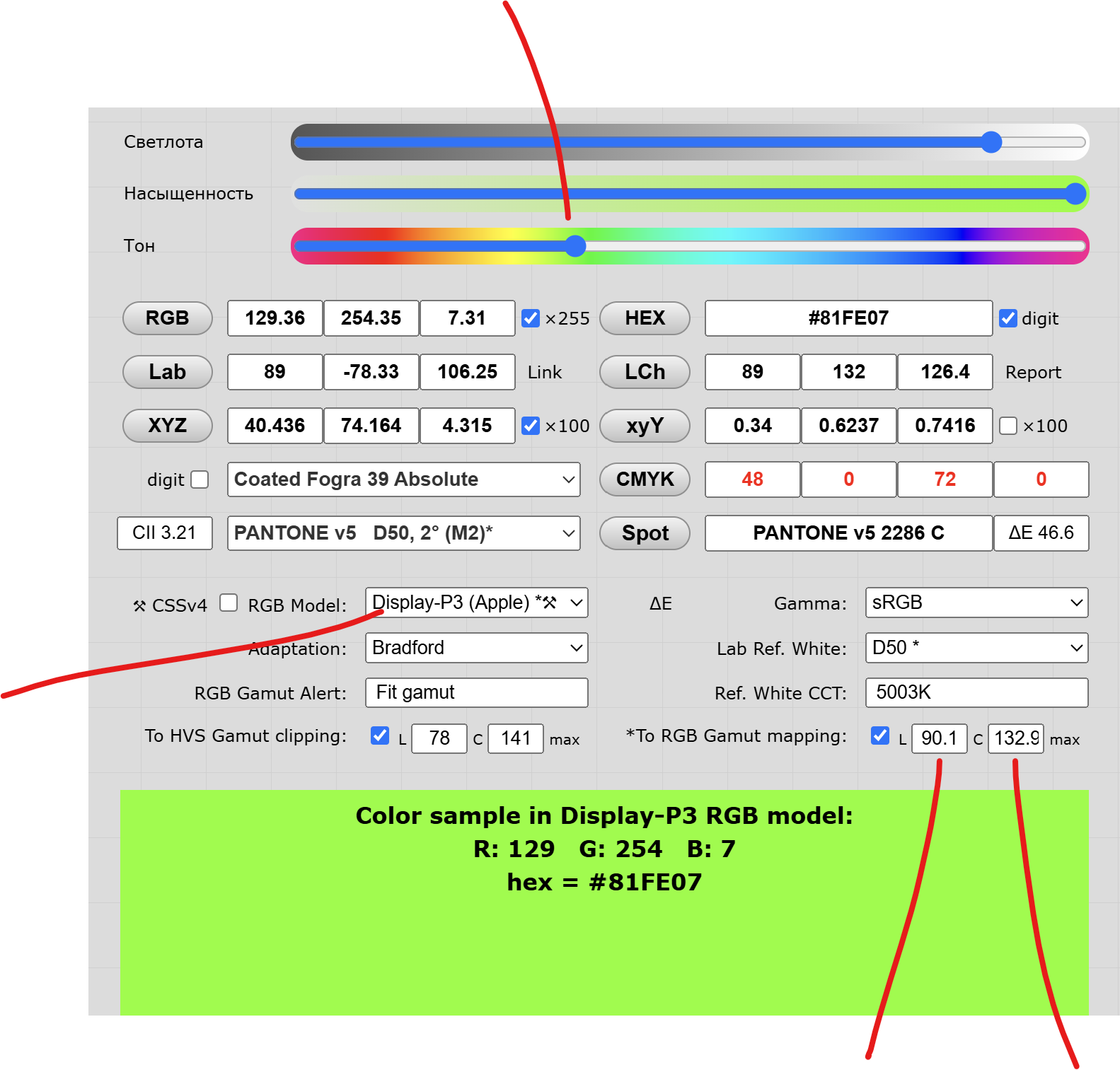Click the CMYK button
The width and height of the screenshot is (1120, 1070).
pyautogui.click(x=645, y=479)
